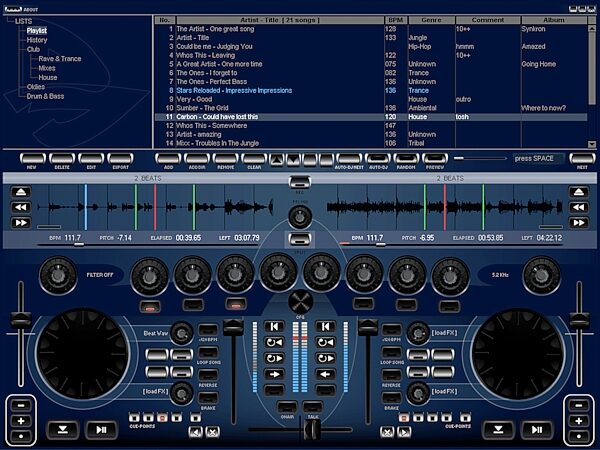Click the right mixer loop-forward arrow icon
Screen dimensions: 600x450
(x=325, y=358)
